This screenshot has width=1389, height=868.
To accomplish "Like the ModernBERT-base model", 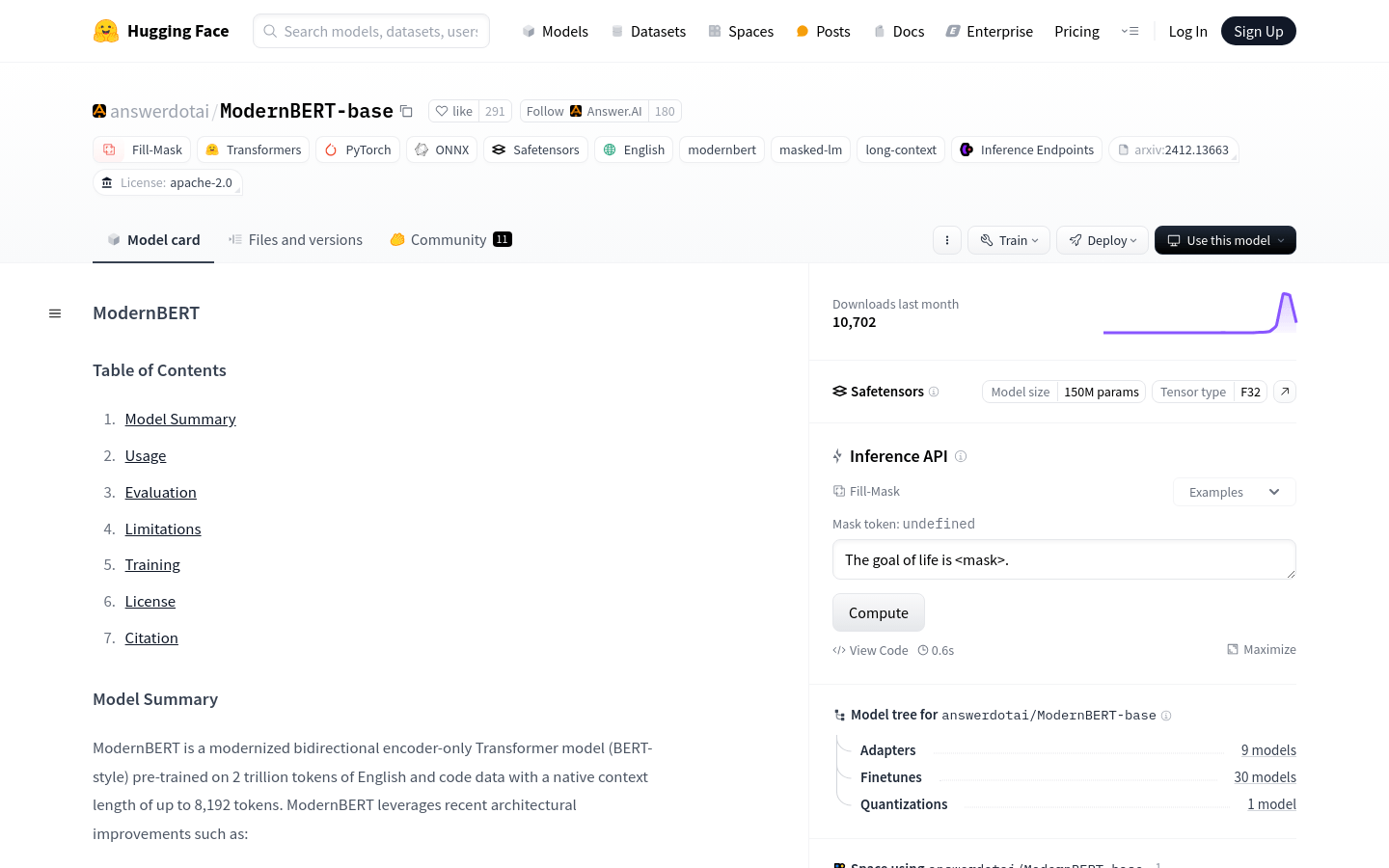I will [453, 111].
